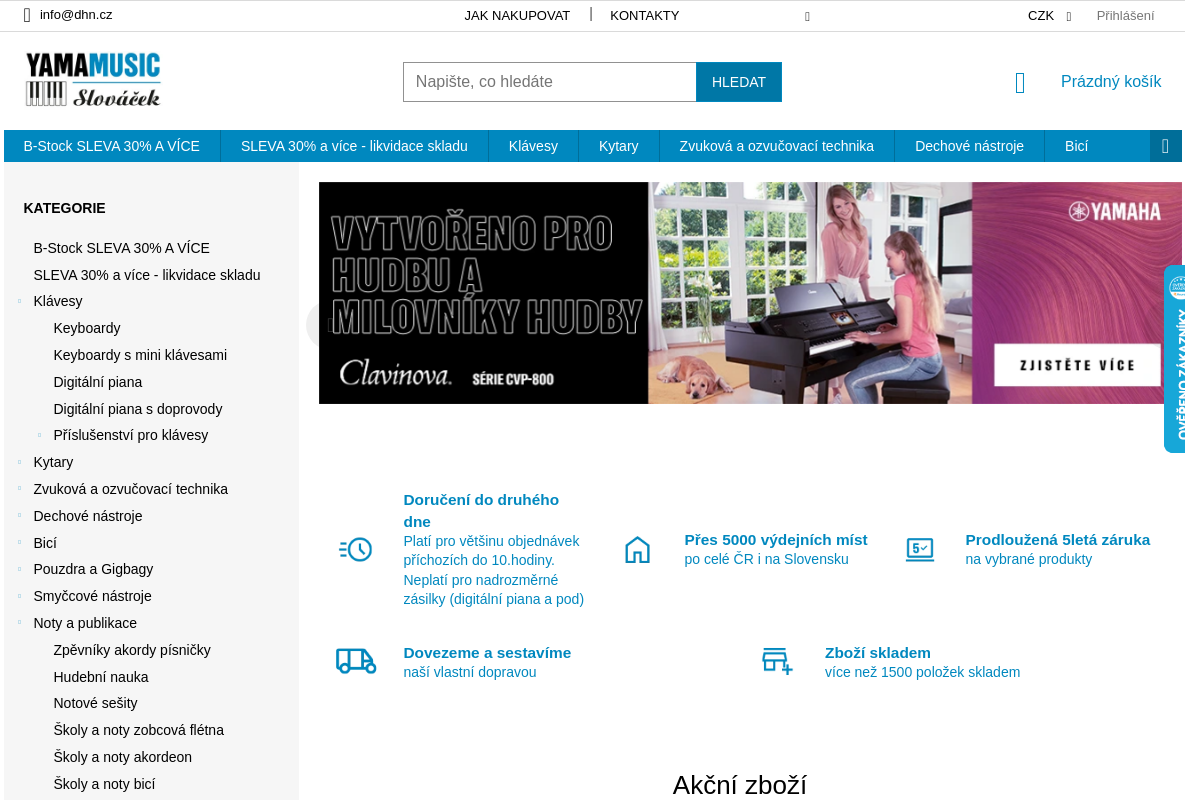Expand the Bicí sidebar category

pyautogui.click(x=19, y=543)
